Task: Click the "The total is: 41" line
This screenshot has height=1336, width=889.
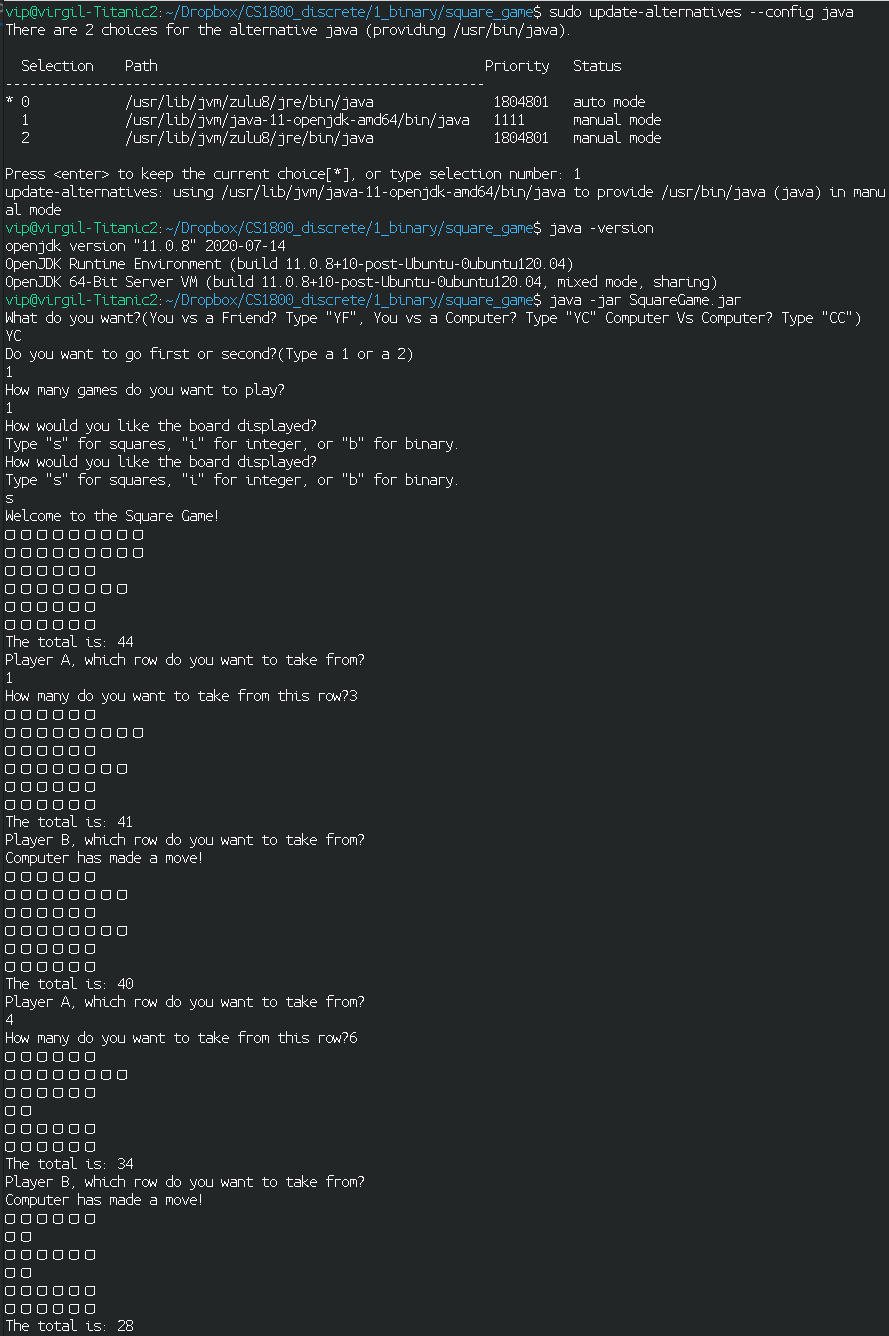Action: coord(69,822)
